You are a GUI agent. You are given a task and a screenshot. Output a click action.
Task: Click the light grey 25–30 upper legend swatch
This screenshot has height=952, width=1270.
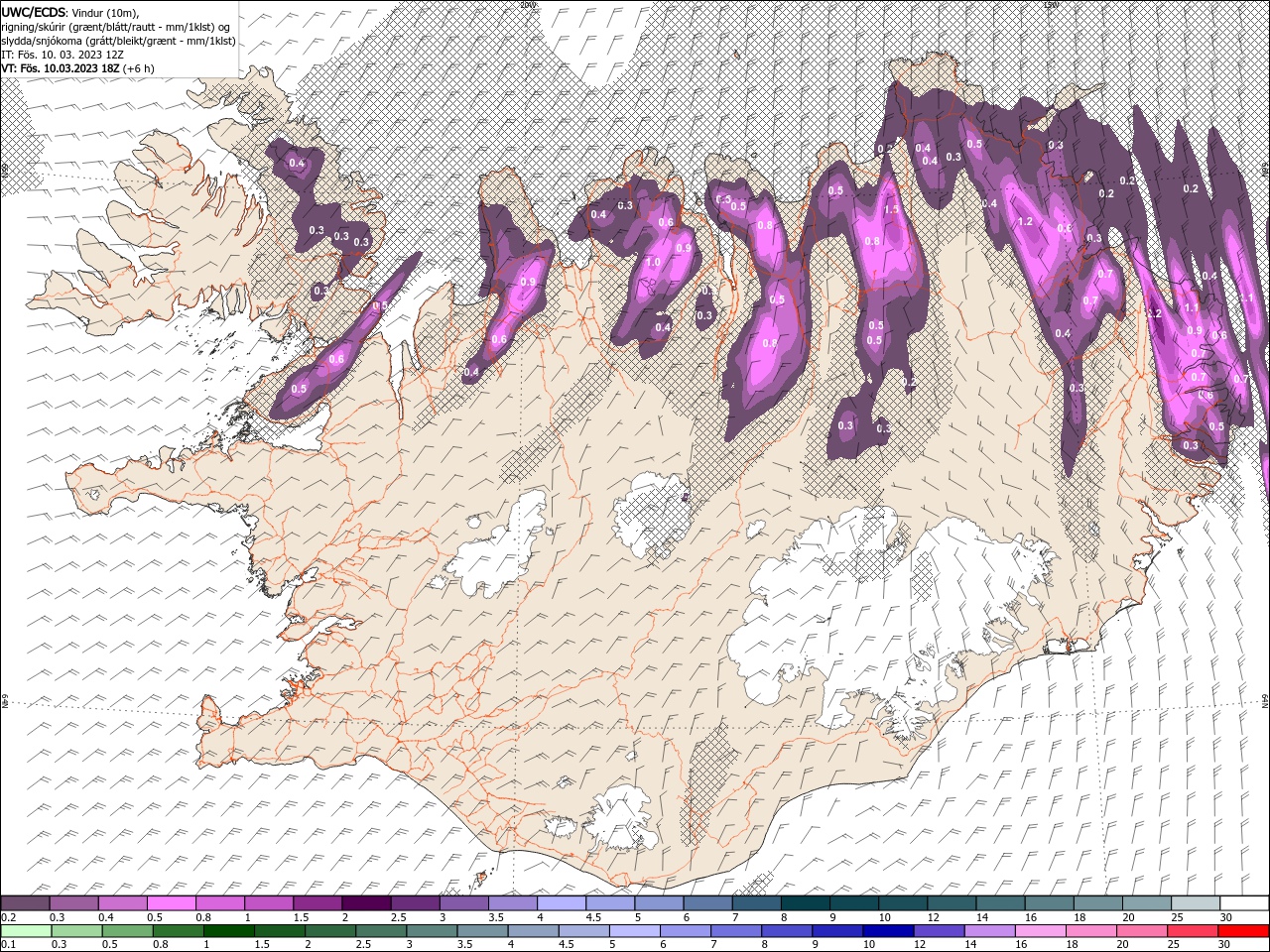click(x=1195, y=903)
